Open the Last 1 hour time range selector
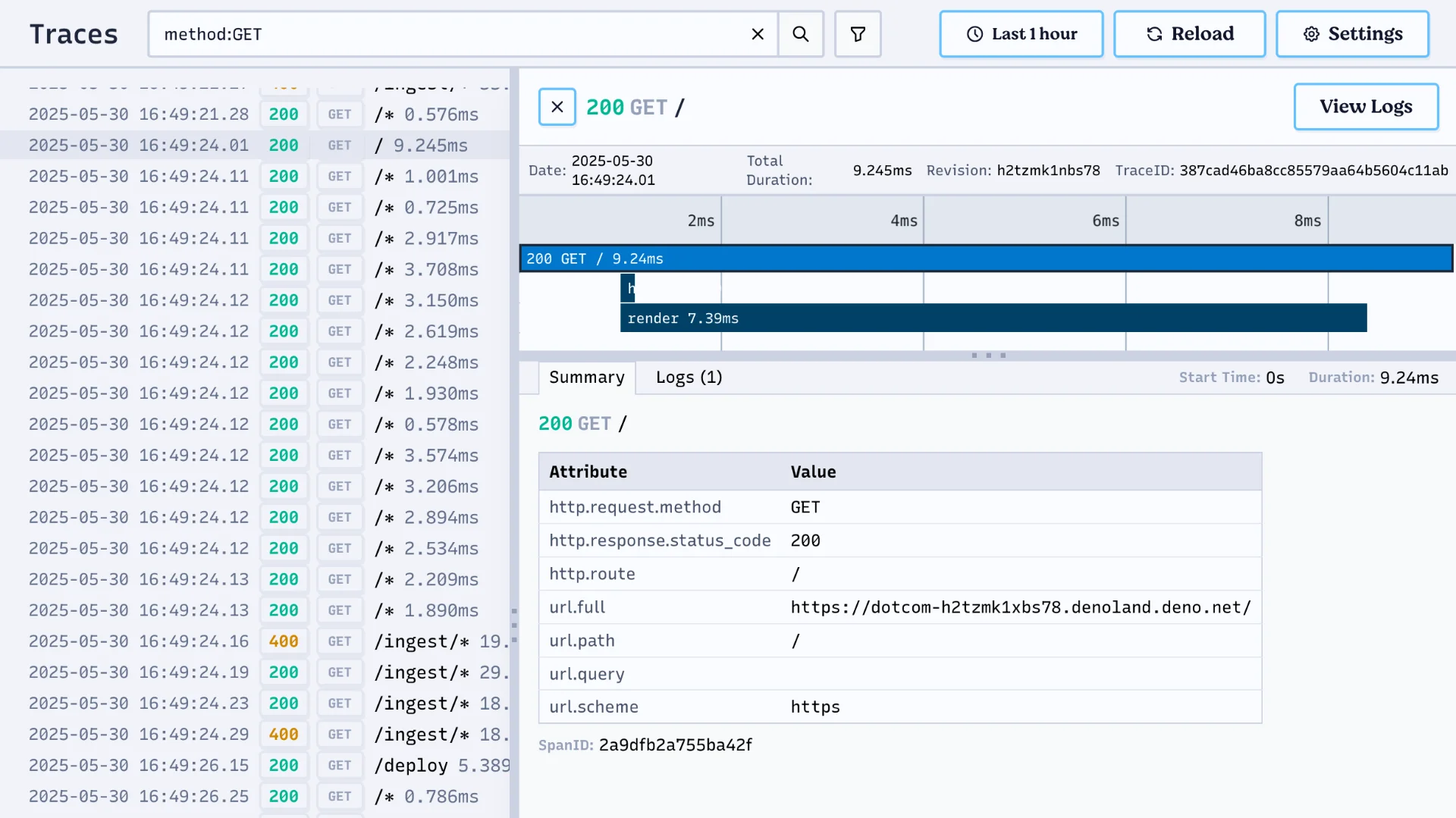Screen dimensions: 1456x818 click(1021, 33)
